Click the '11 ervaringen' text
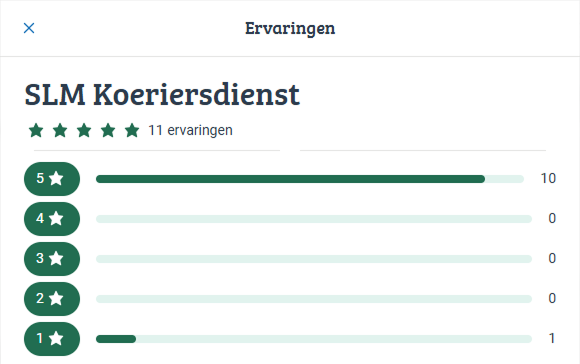The width and height of the screenshot is (580, 364). (190, 131)
